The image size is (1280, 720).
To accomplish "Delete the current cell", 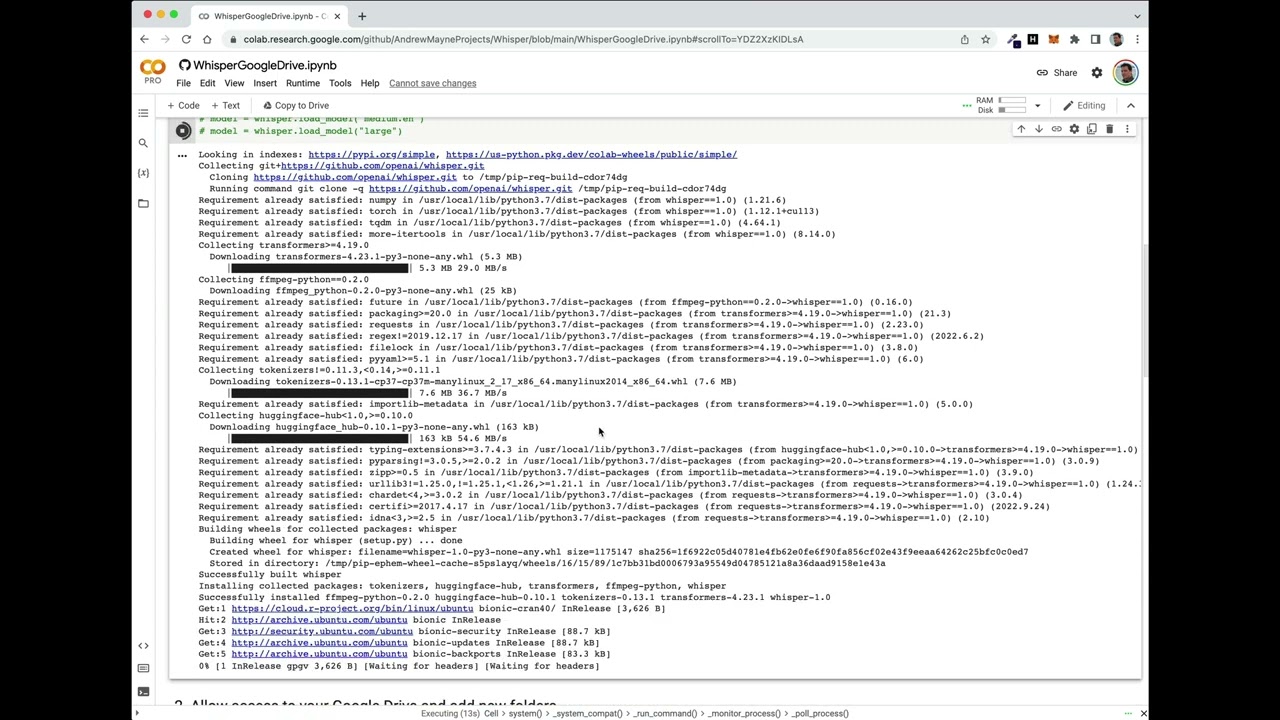I will coord(1109,129).
